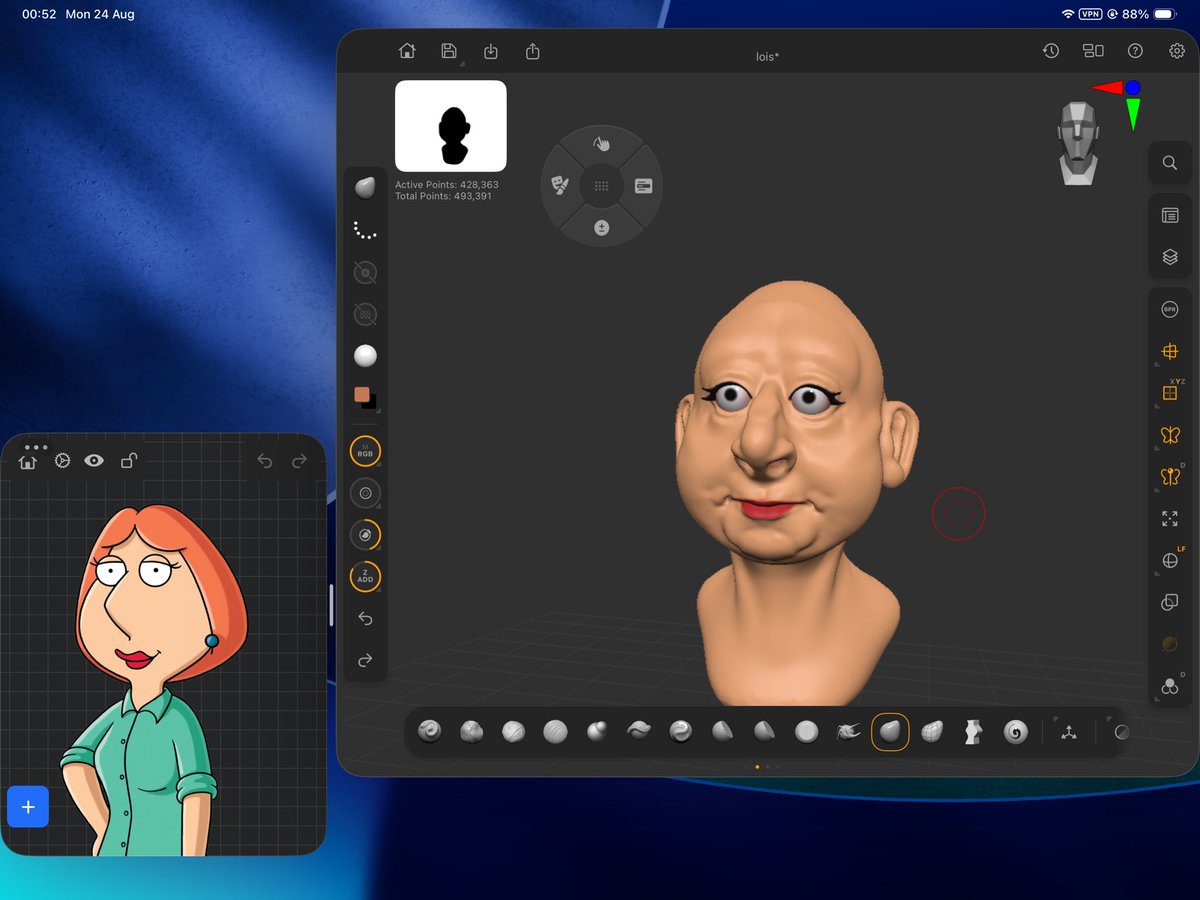
Task: Export the model via share icon
Action: [533, 51]
